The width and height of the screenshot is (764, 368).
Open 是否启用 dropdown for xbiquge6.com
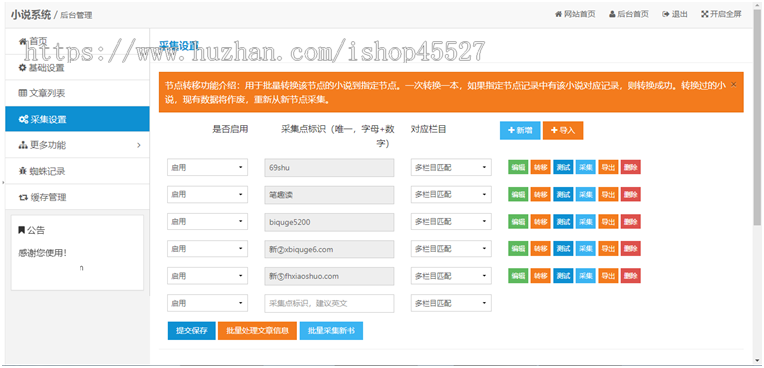pyautogui.click(x=207, y=249)
